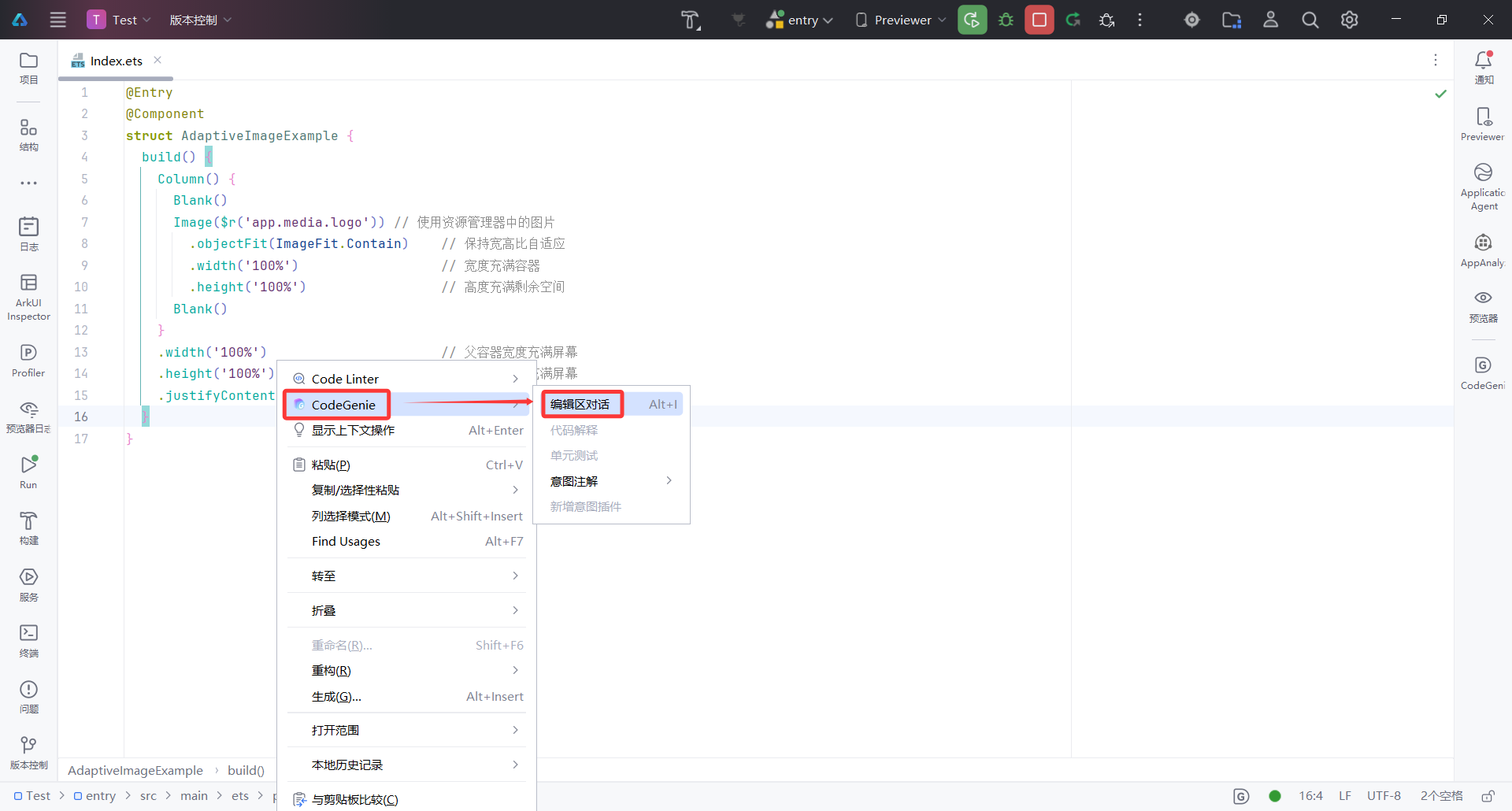1512x811 pixels.
Task: Click the reload icon beside the stop button
Action: tap(1073, 20)
